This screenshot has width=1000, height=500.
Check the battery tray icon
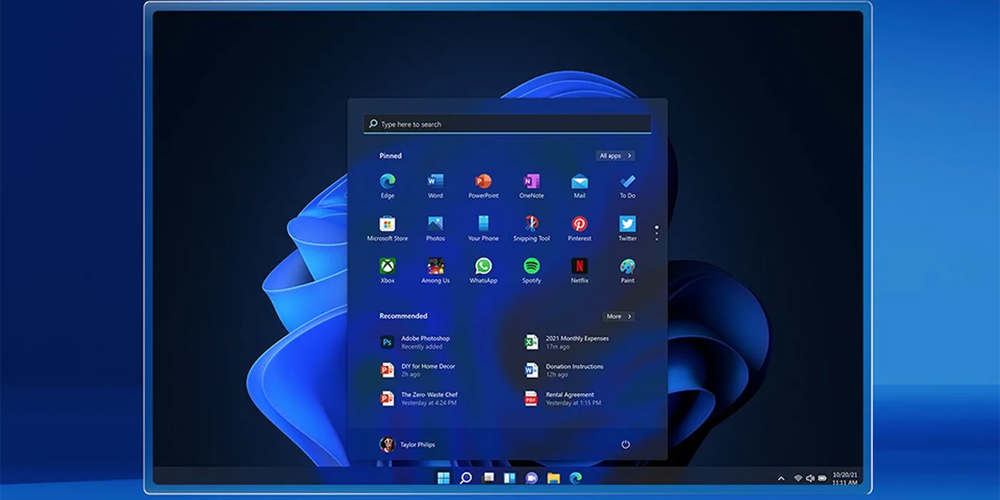point(822,478)
